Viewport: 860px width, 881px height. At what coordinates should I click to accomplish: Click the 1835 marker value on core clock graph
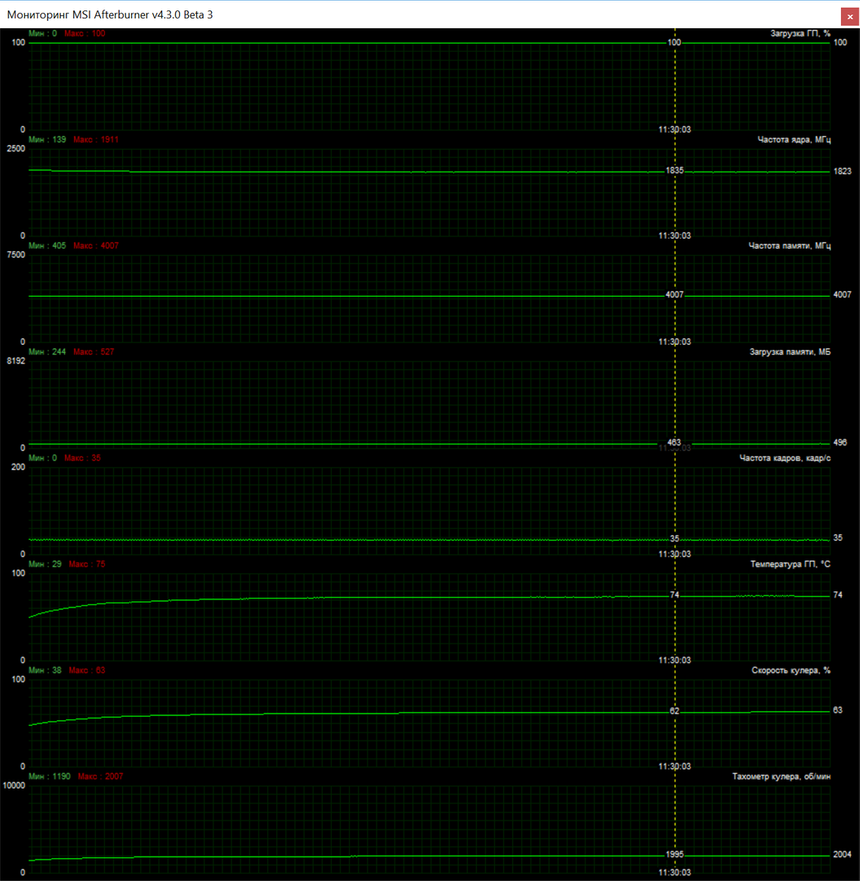point(675,171)
